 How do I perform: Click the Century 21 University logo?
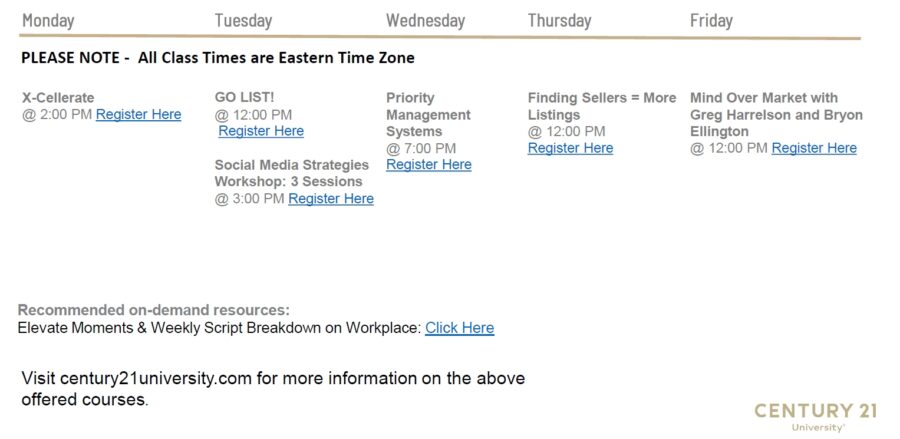tap(815, 417)
